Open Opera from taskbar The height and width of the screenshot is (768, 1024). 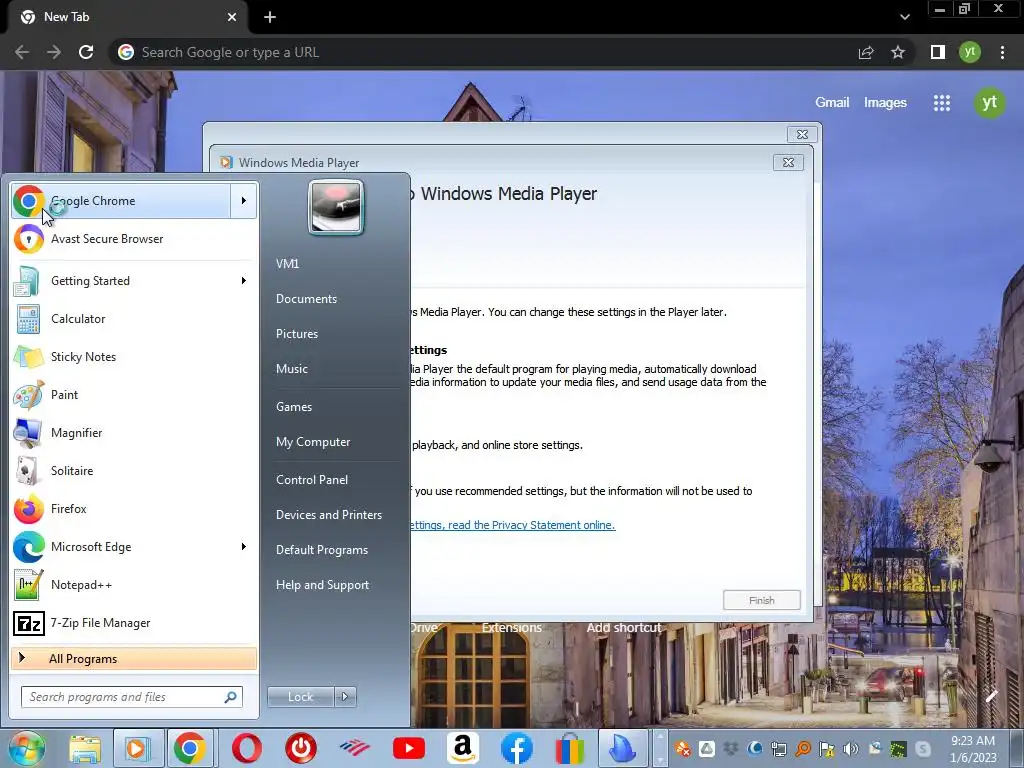tap(246, 748)
